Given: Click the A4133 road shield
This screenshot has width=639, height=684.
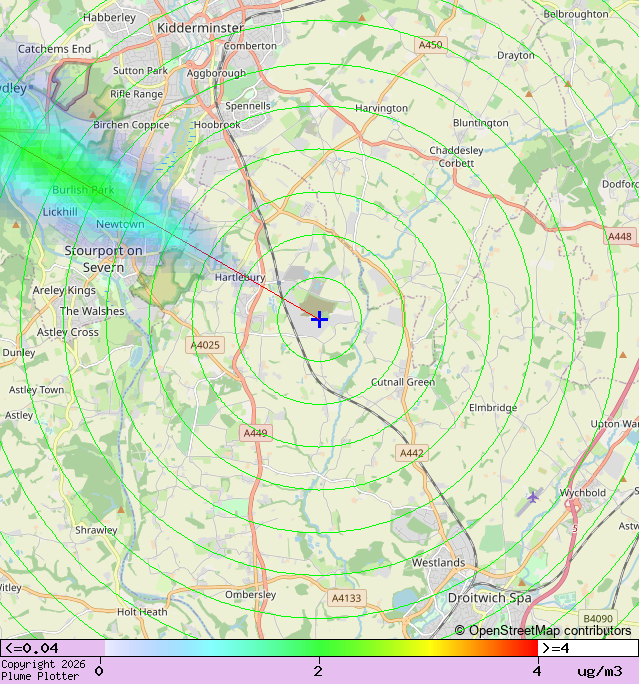Looking at the screenshot, I should coord(346,598).
